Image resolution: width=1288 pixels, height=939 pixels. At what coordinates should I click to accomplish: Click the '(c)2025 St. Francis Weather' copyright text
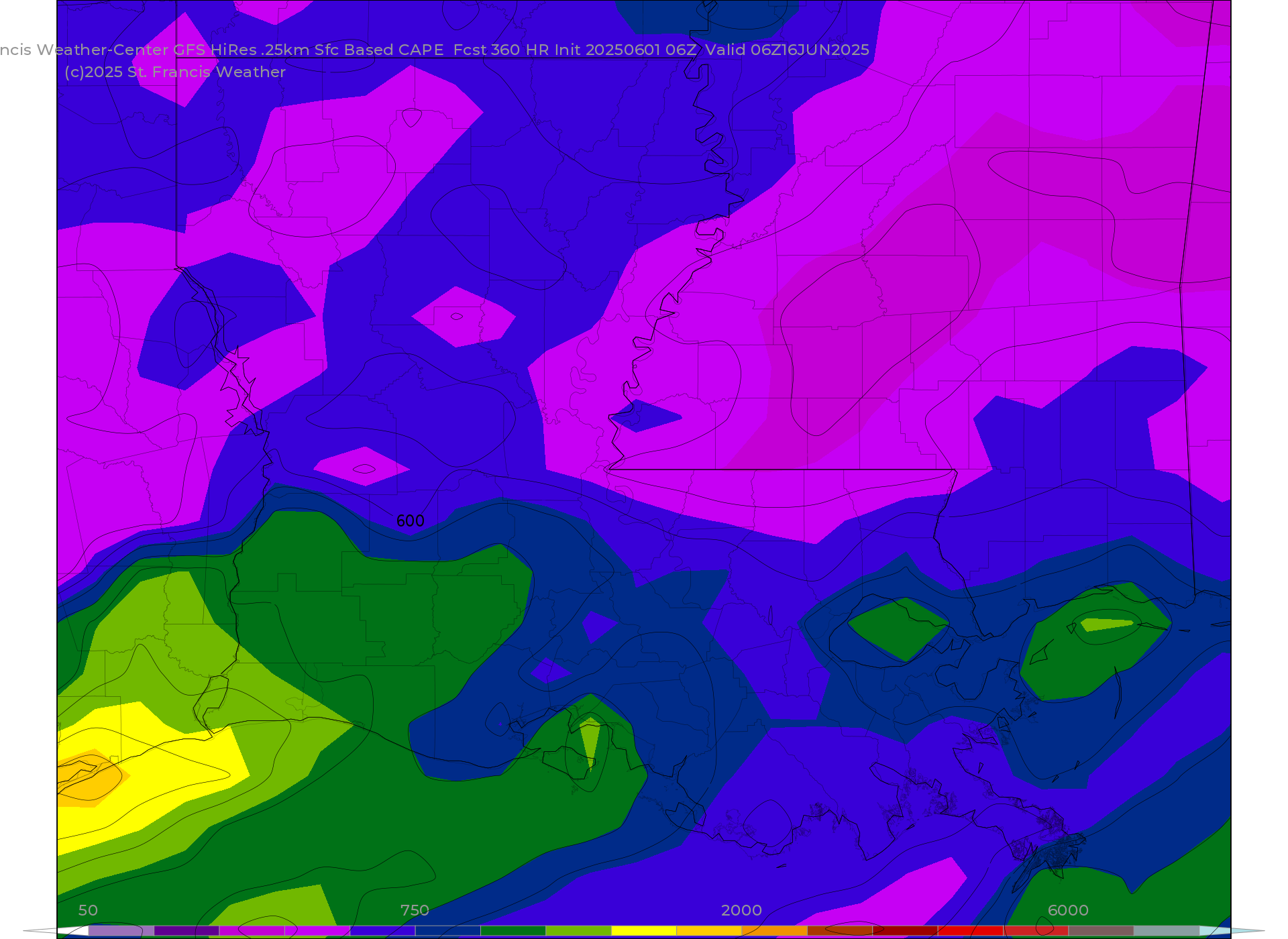pyautogui.click(x=175, y=72)
